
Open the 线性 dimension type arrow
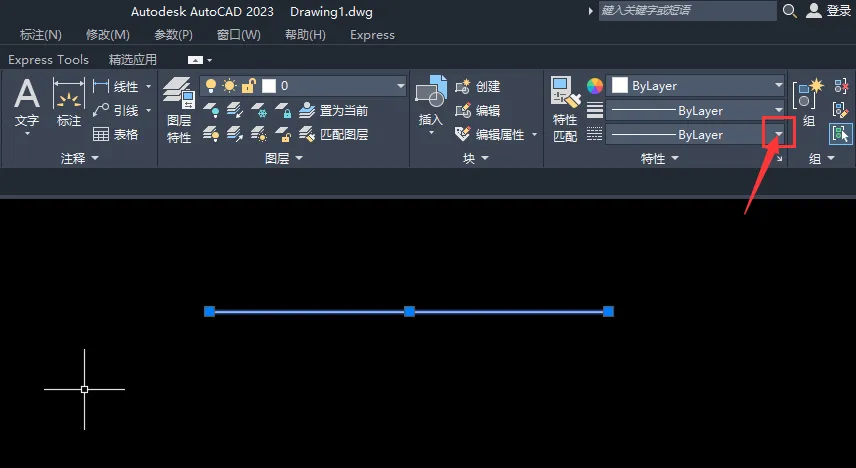pos(148,86)
